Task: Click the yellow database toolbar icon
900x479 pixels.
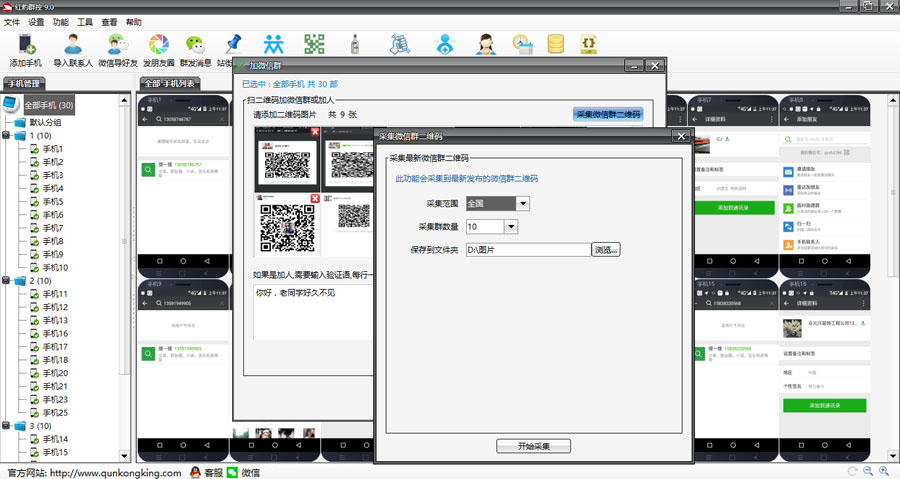Action: point(556,44)
